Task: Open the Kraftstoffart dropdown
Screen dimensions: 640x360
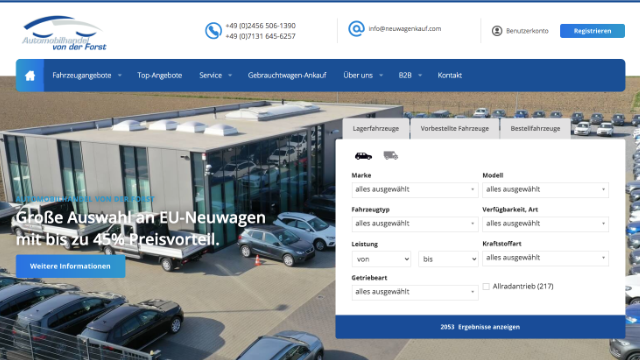Action: (x=545, y=258)
